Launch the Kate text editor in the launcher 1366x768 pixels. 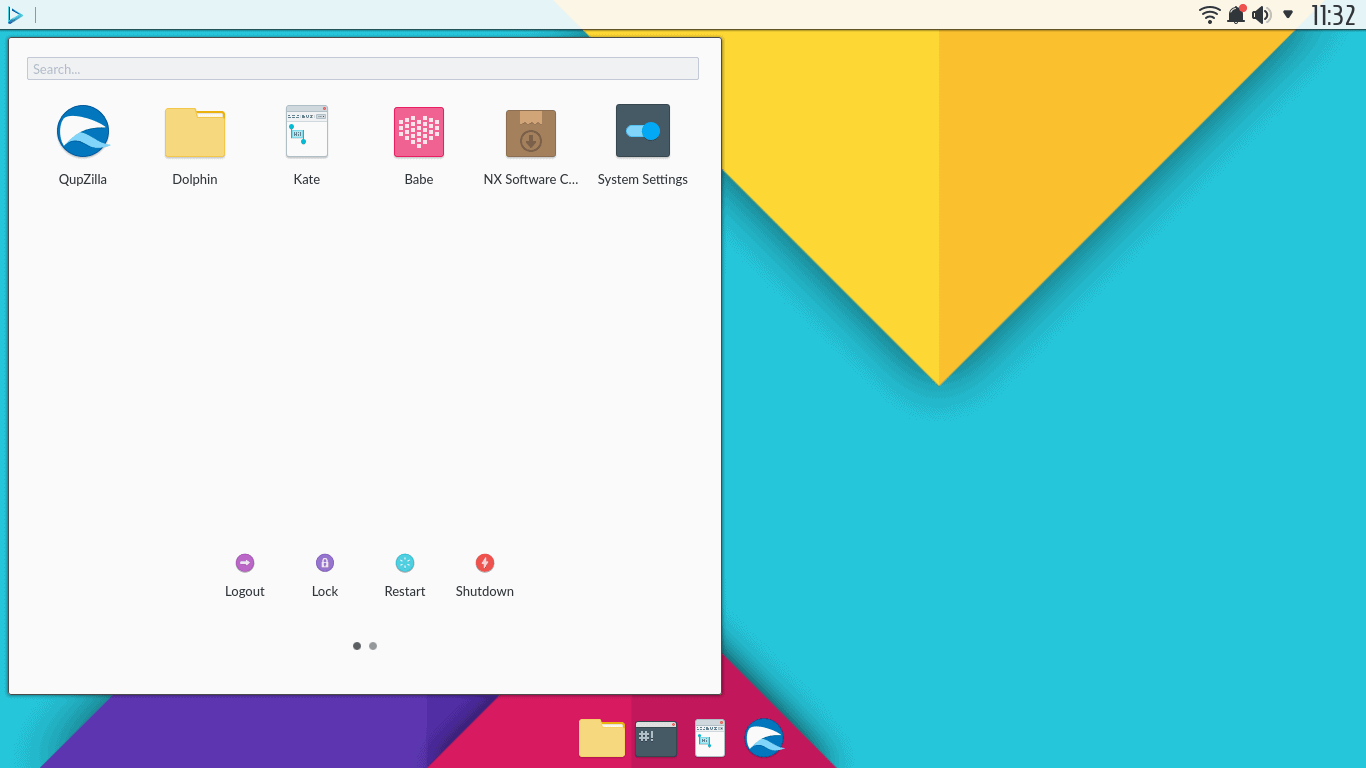pyautogui.click(x=307, y=132)
